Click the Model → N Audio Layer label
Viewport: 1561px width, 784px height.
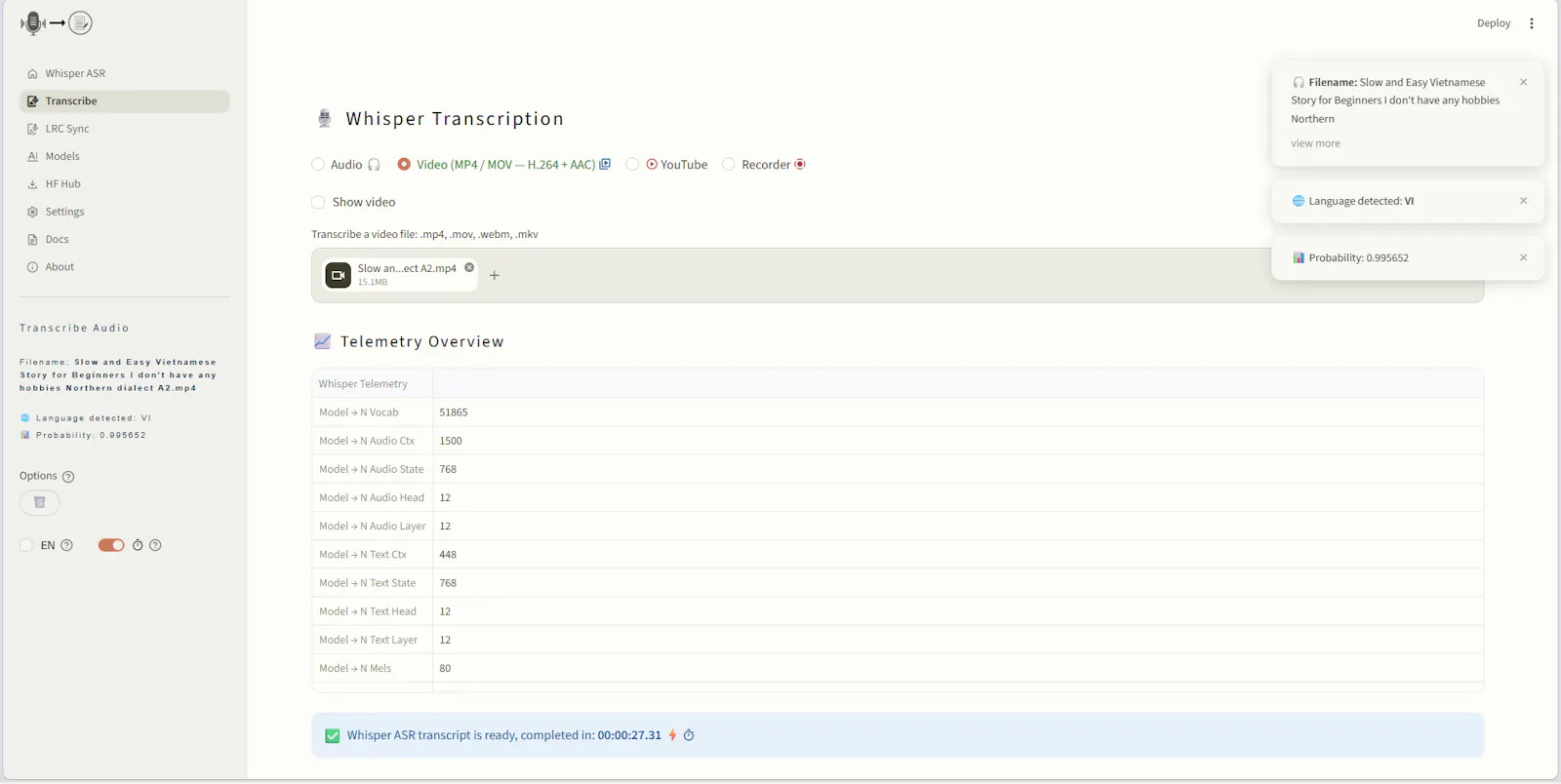[x=373, y=527]
